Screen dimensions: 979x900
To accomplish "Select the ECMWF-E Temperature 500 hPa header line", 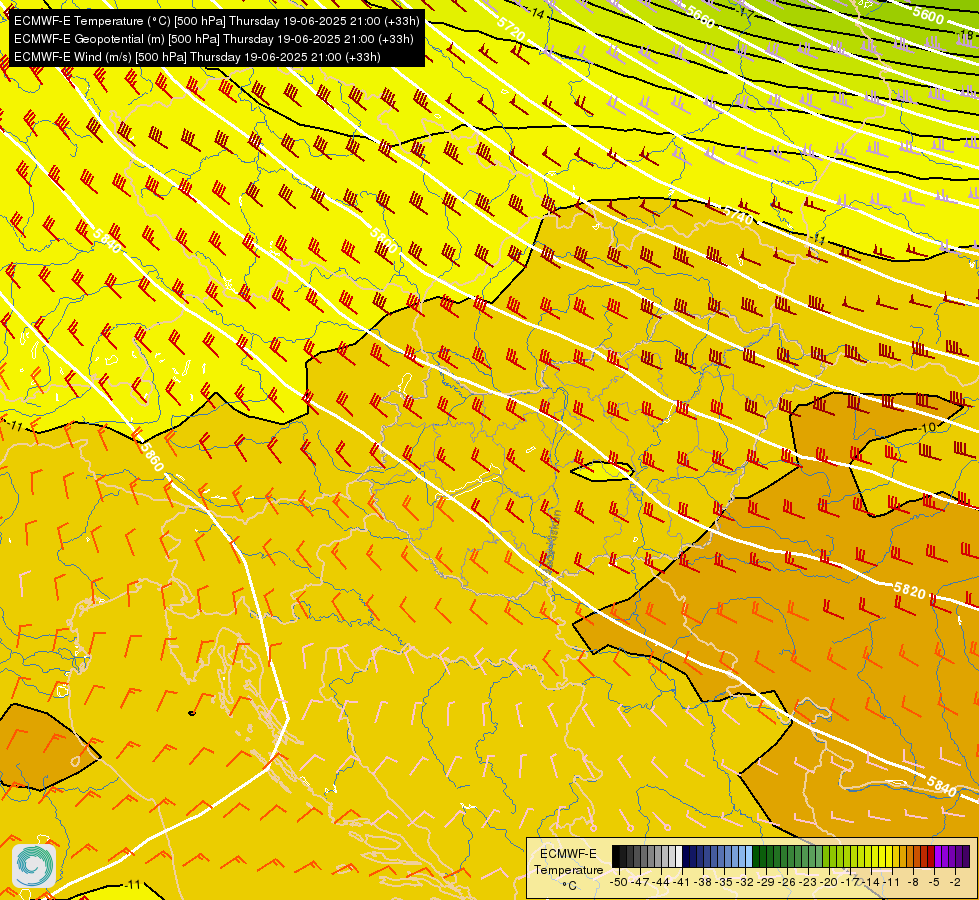I will (216, 21).
